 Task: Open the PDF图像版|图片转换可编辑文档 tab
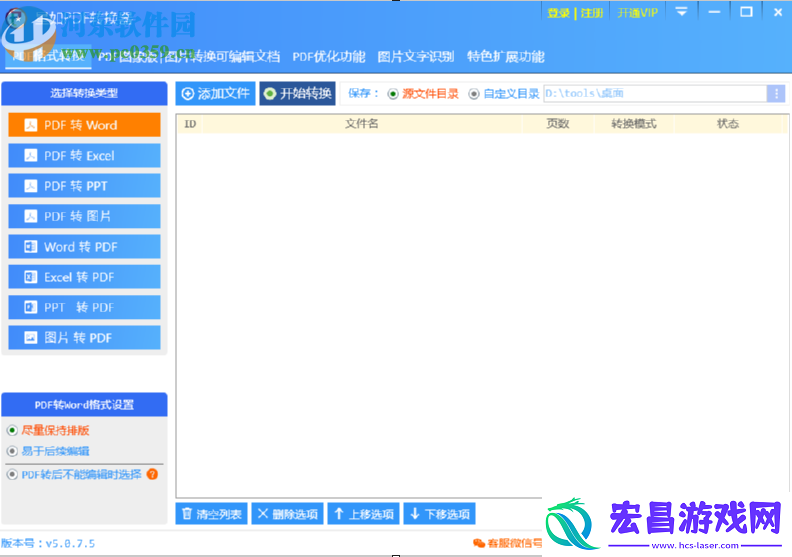pos(189,57)
